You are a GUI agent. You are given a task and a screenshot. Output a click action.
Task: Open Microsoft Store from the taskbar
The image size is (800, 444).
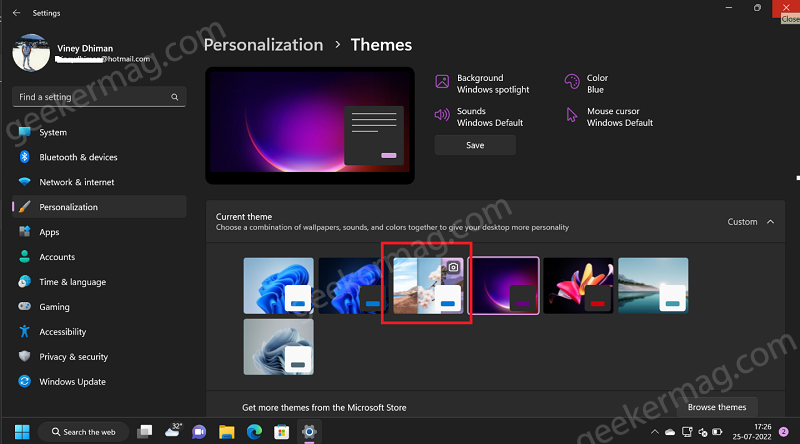pyautogui.click(x=281, y=432)
